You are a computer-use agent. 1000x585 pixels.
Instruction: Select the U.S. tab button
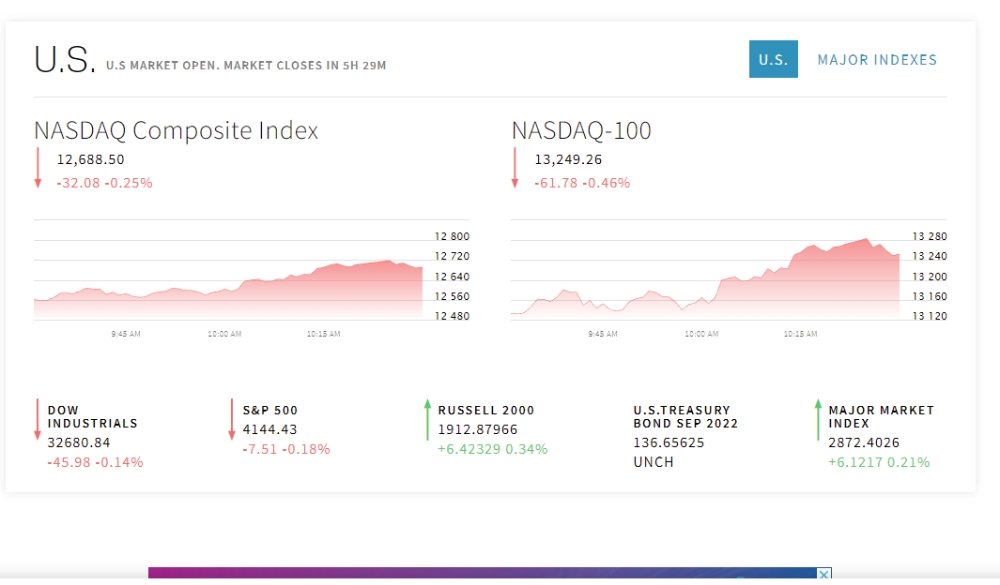773,59
